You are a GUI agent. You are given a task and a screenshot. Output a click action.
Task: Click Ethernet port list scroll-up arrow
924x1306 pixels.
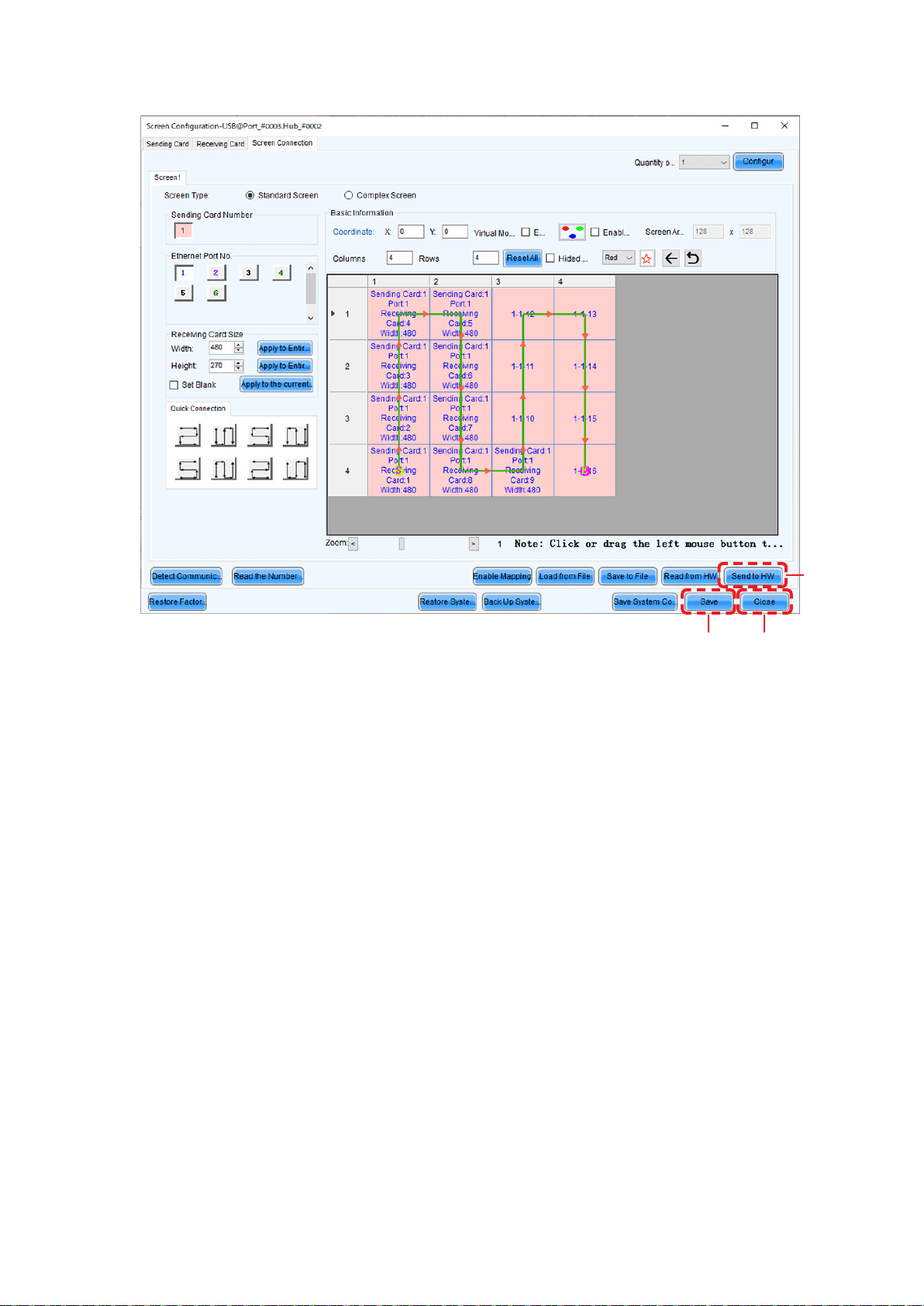[311, 268]
